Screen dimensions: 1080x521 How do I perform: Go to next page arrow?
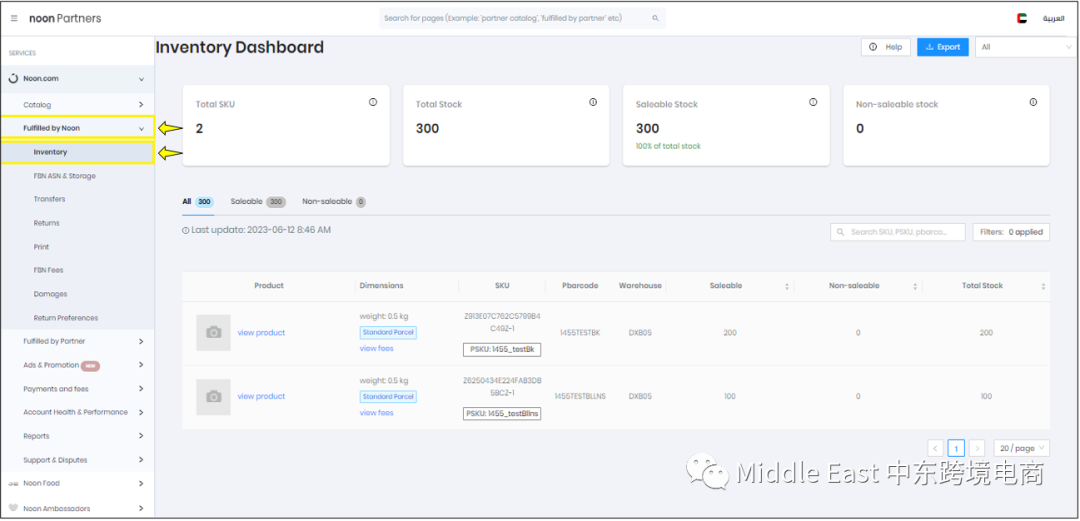point(976,448)
